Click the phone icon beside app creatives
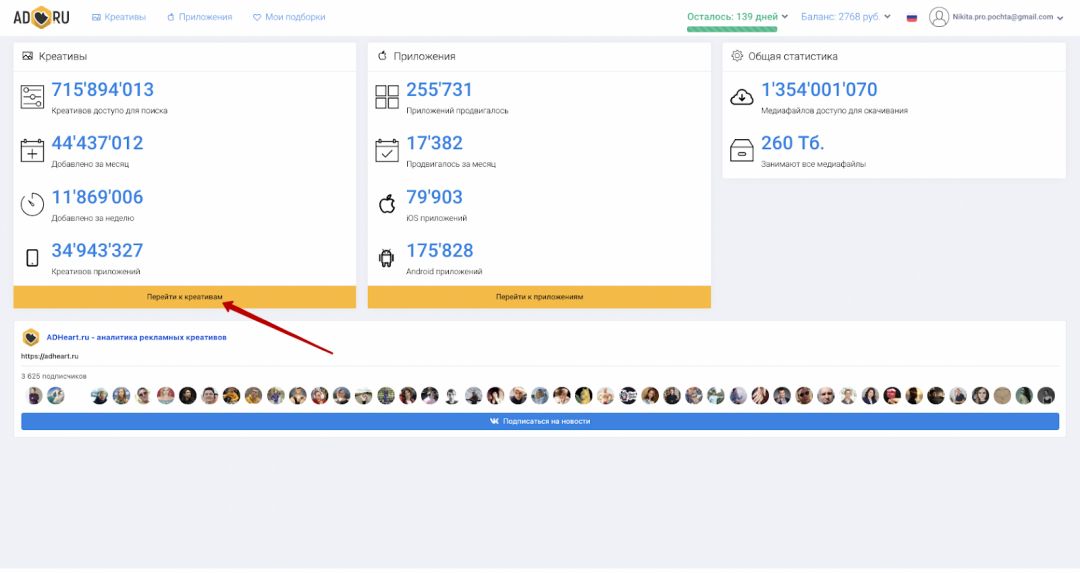The width and height of the screenshot is (1080, 573). click(32, 258)
